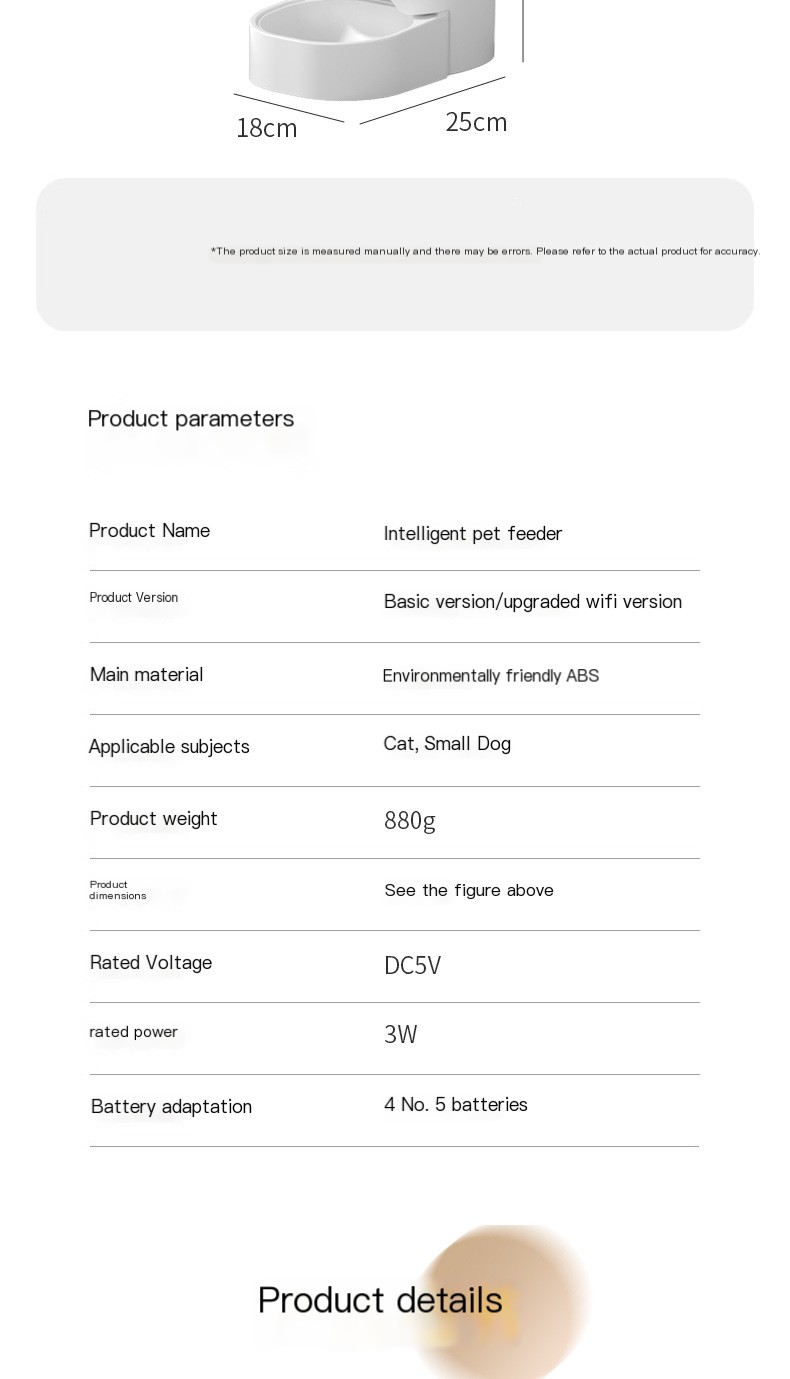Select Cat, Small Dog value
Viewport: 790px width, 1379px height.
(447, 744)
